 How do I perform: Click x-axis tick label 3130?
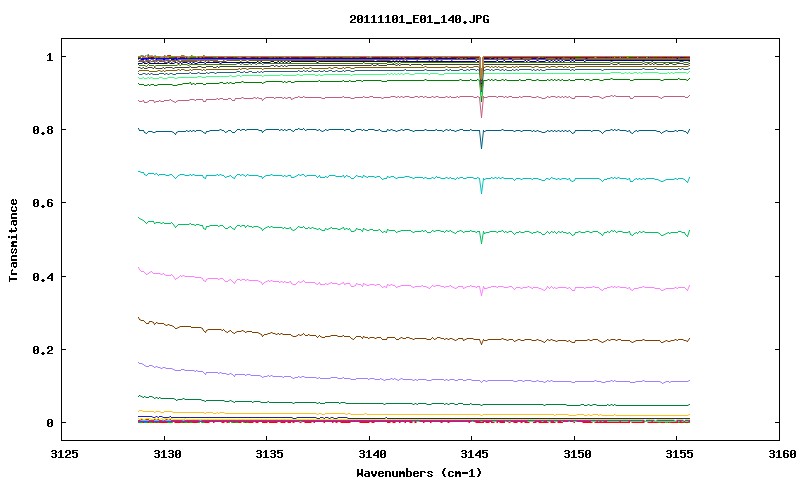point(167,454)
